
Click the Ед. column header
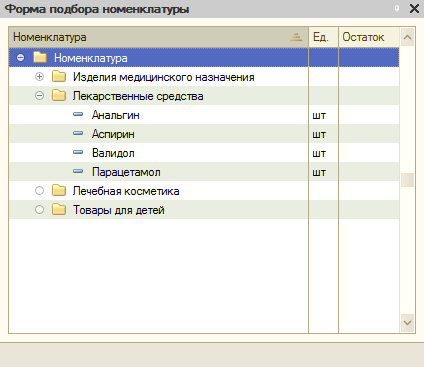tap(323, 37)
